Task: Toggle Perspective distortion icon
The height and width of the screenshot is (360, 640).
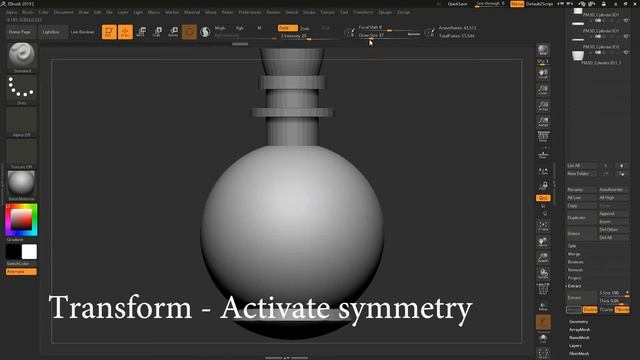Action: (543, 137)
